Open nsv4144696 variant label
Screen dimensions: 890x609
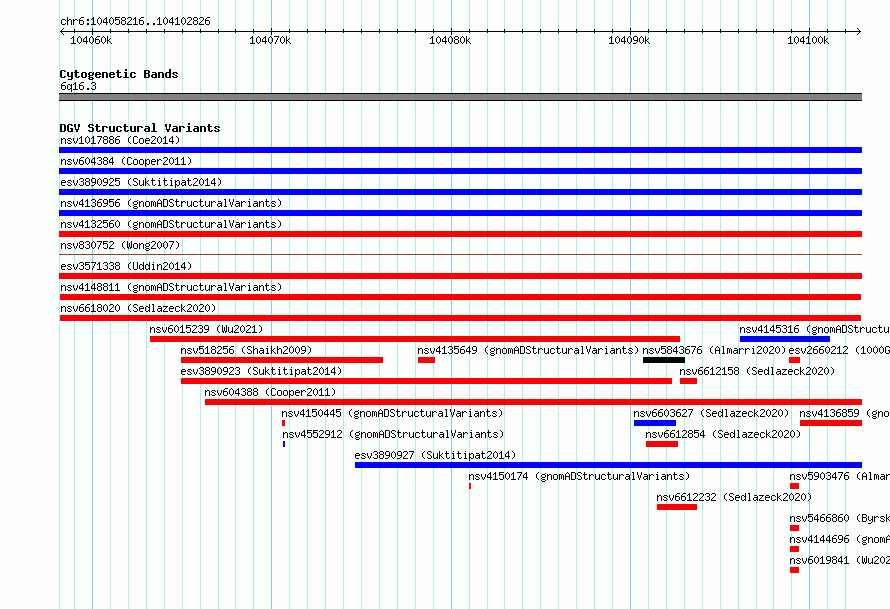pos(839,539)
